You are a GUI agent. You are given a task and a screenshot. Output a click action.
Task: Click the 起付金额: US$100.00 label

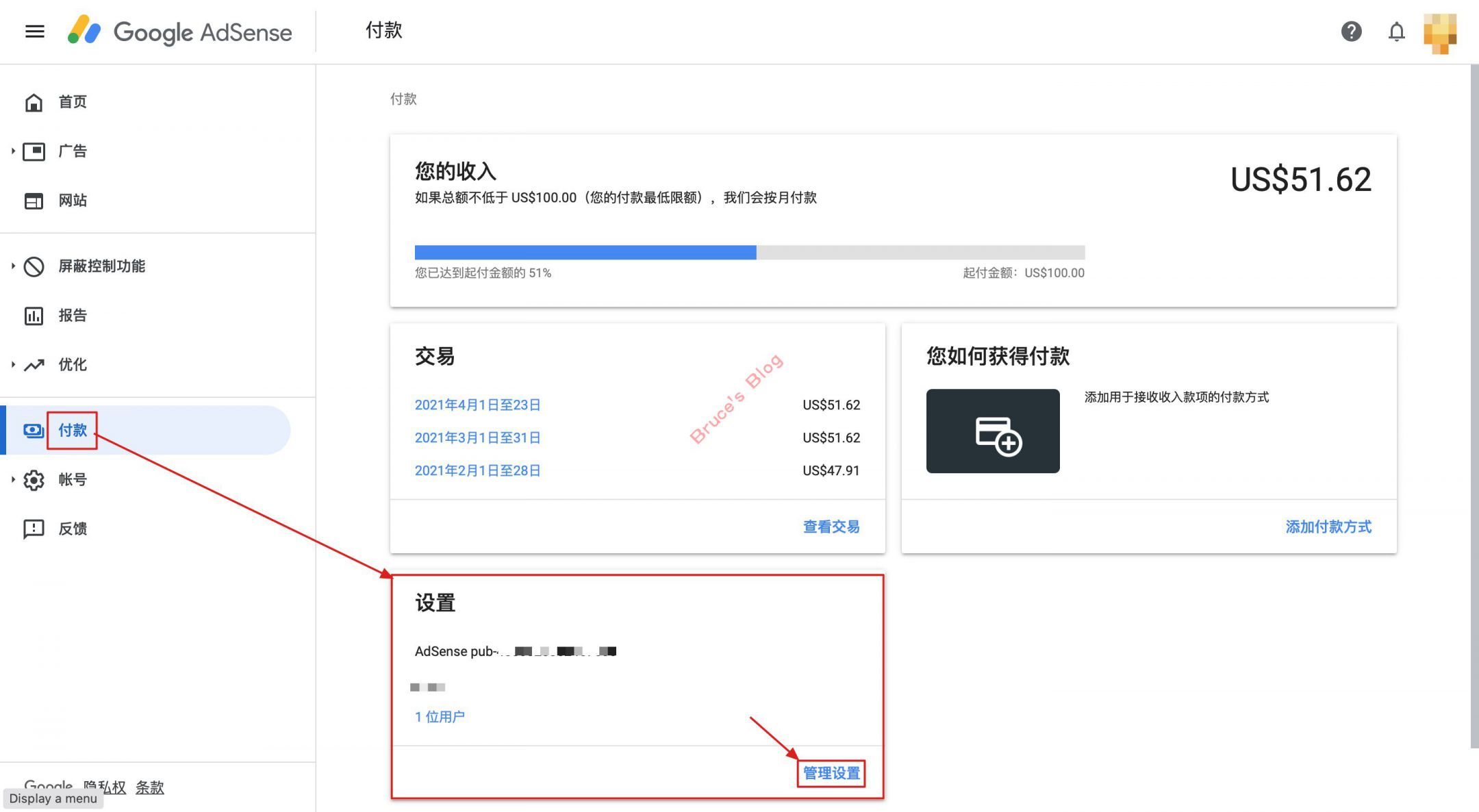coord(1024,273)
